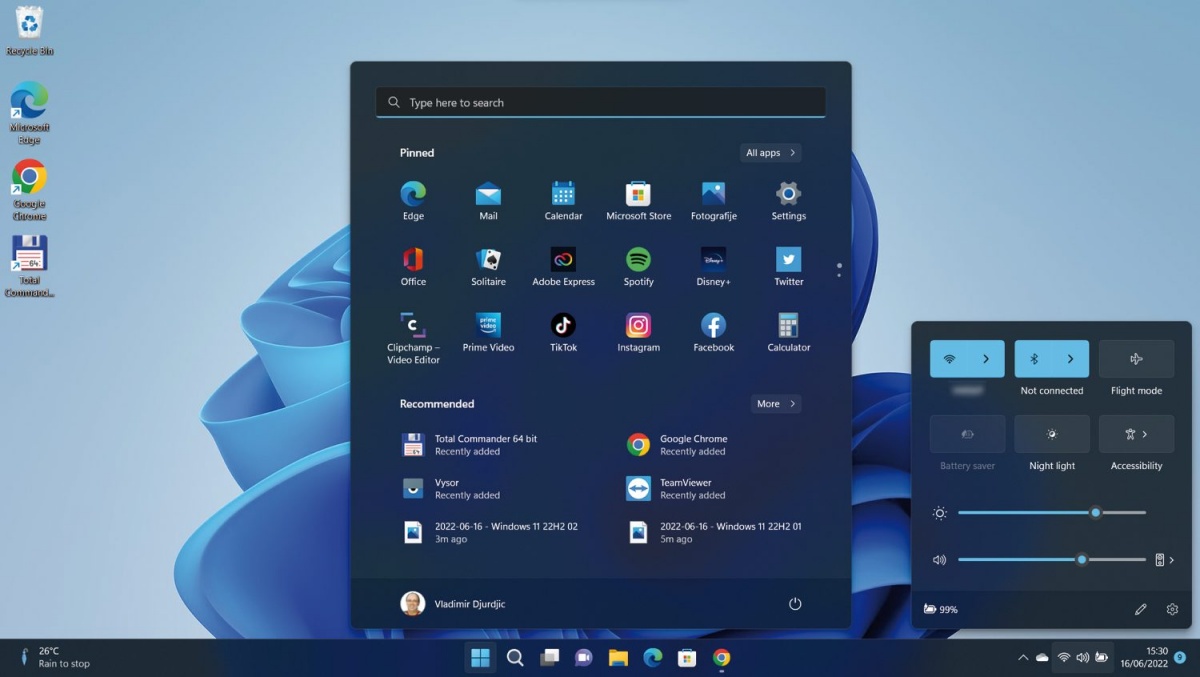Open Settings from pinned apps
This screenshot has height=677, width=1200.
(788, 201)
